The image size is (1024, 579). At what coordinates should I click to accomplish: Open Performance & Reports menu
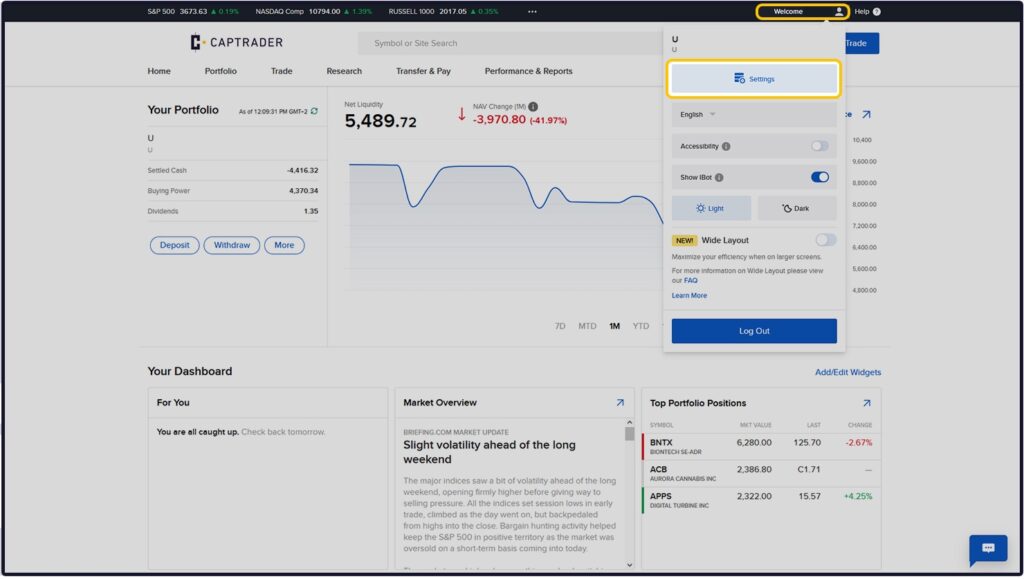pyautogui.click(x=528, y=71)
